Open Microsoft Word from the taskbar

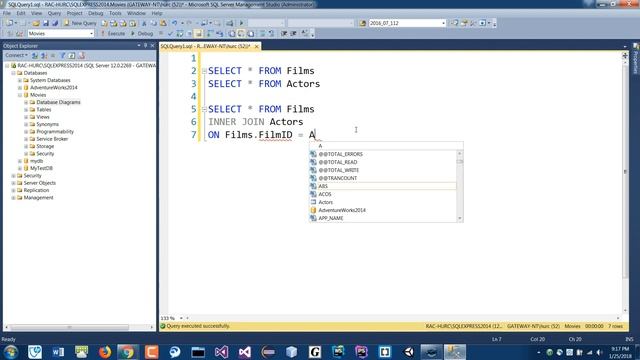tap(58, 352)
